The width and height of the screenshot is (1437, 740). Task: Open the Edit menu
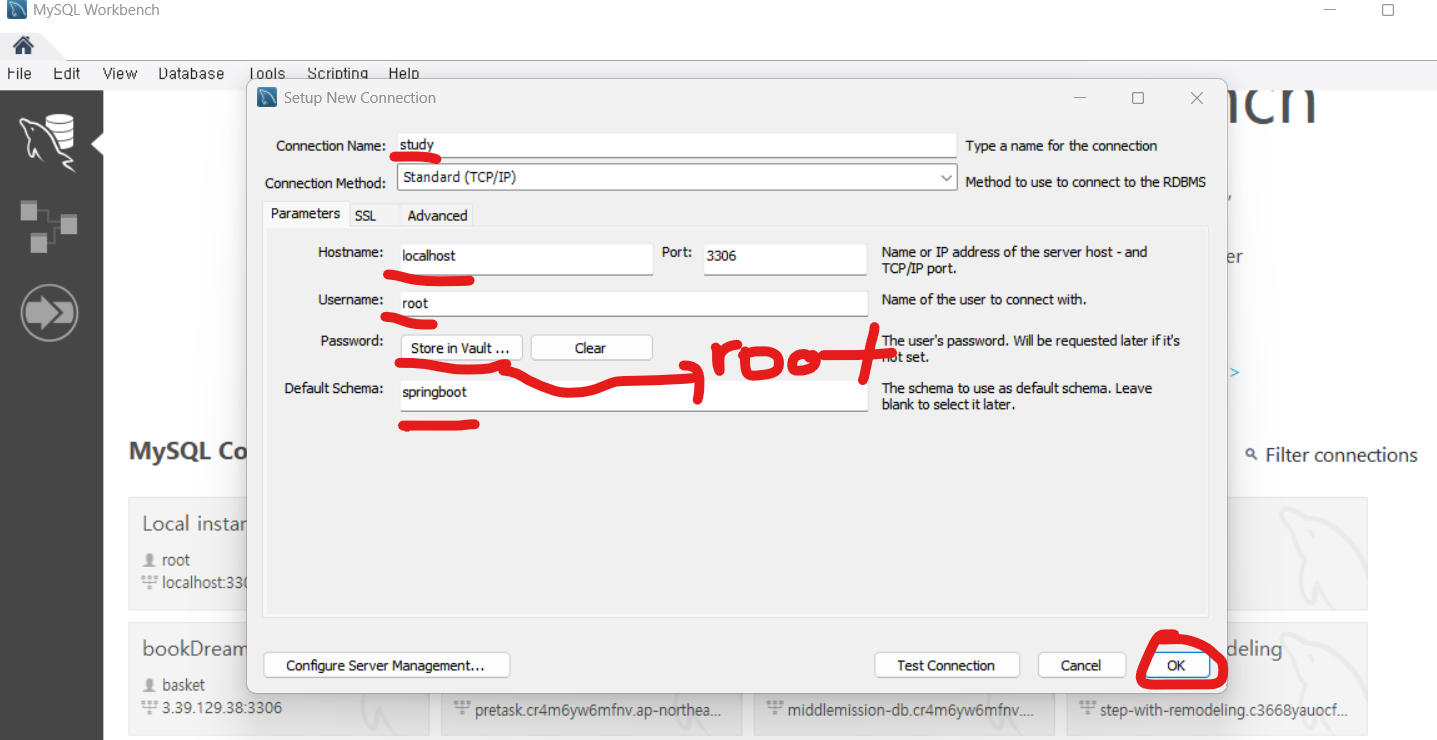67,73
